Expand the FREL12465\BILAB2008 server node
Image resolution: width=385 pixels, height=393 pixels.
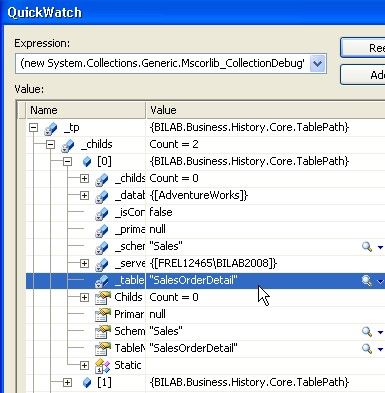[84, 263]
